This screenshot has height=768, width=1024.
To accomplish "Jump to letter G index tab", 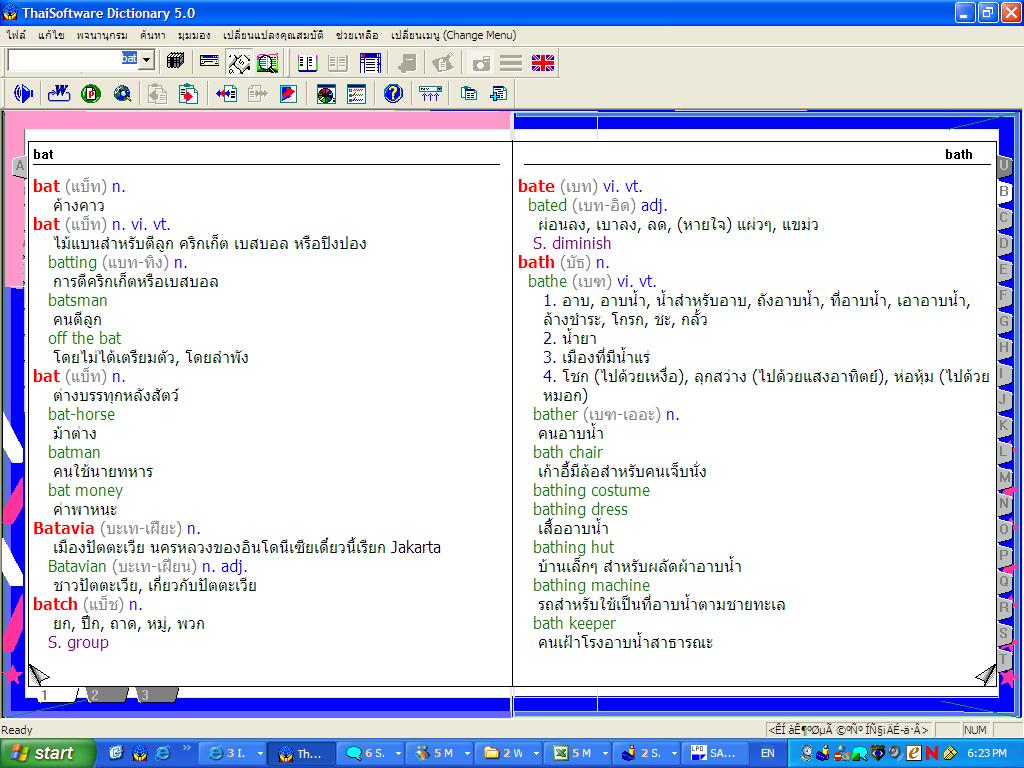I will pyautogui.click(x=1004, y=321).
